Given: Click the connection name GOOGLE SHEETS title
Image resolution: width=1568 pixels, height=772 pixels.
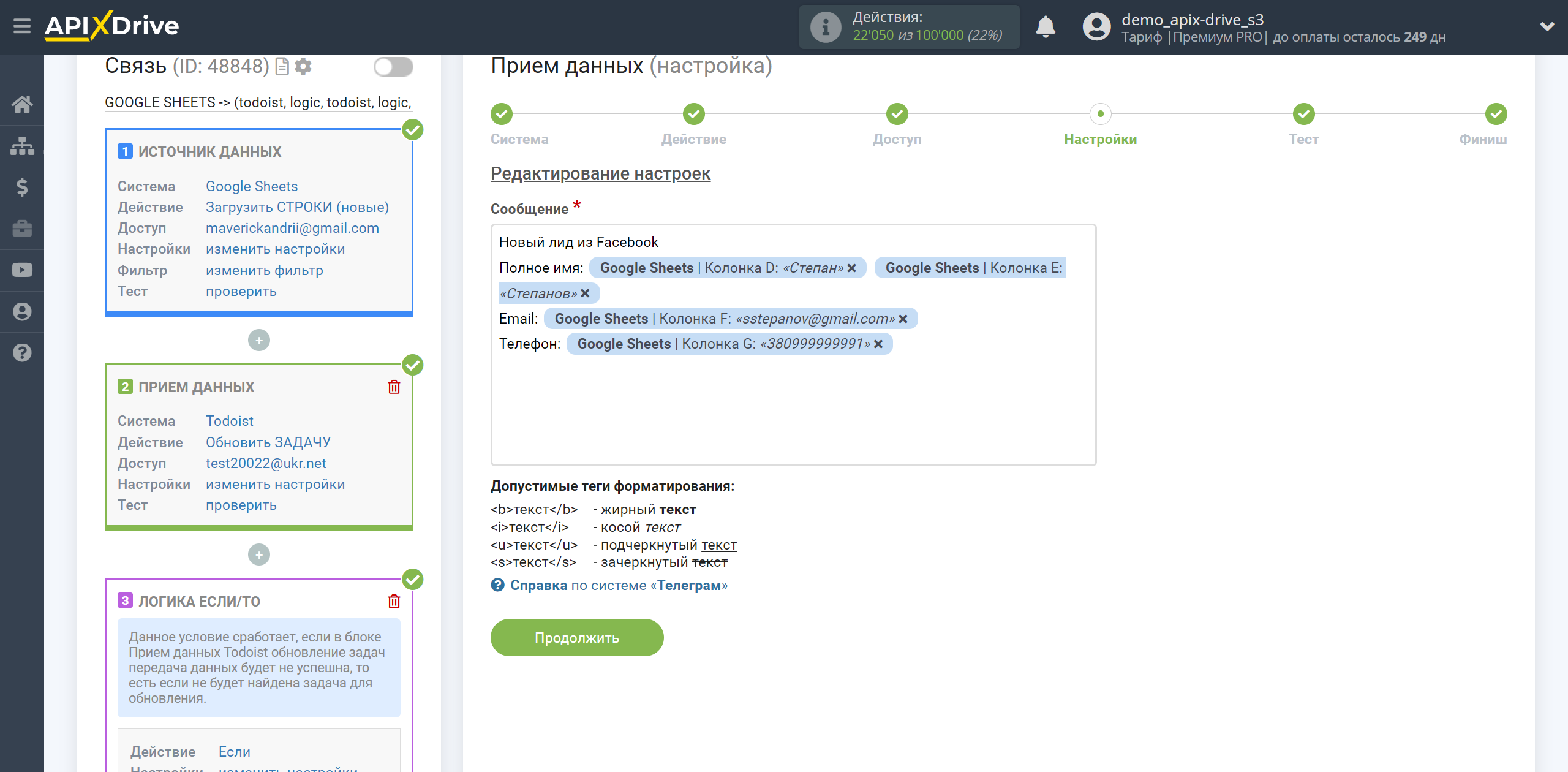Looking at the screenshot, I should [x=258, y=102].
